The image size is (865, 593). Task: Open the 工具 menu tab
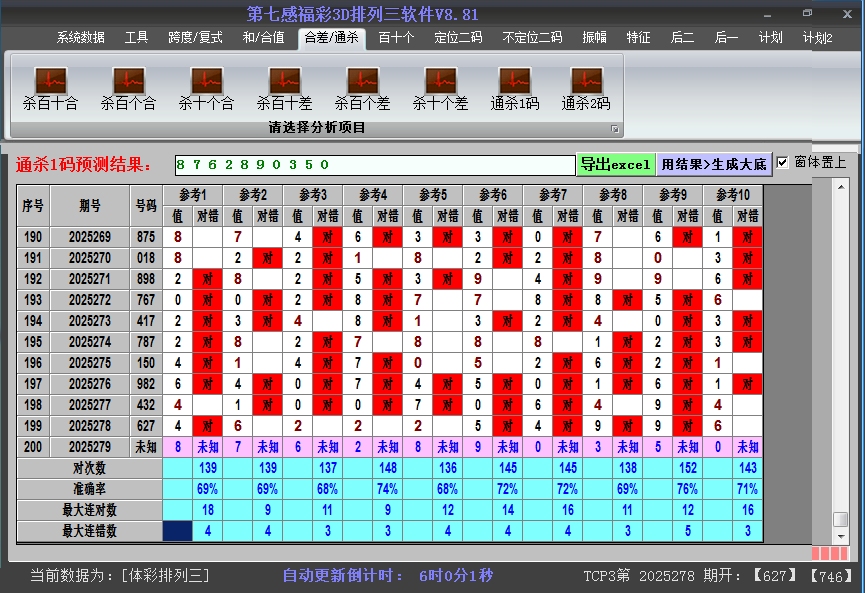137,38
